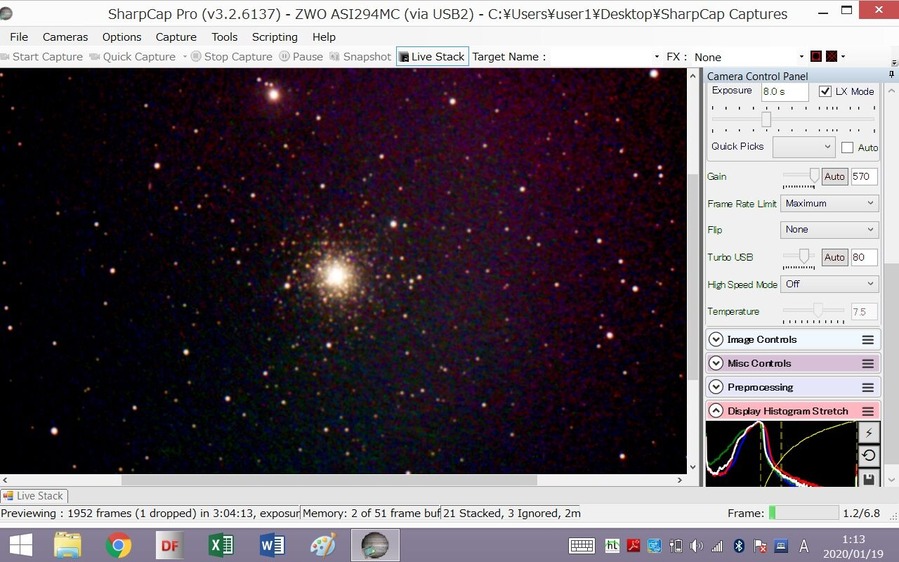Open the Options menu
This screenshot has width=899, height=562.
tap(122, 37)
